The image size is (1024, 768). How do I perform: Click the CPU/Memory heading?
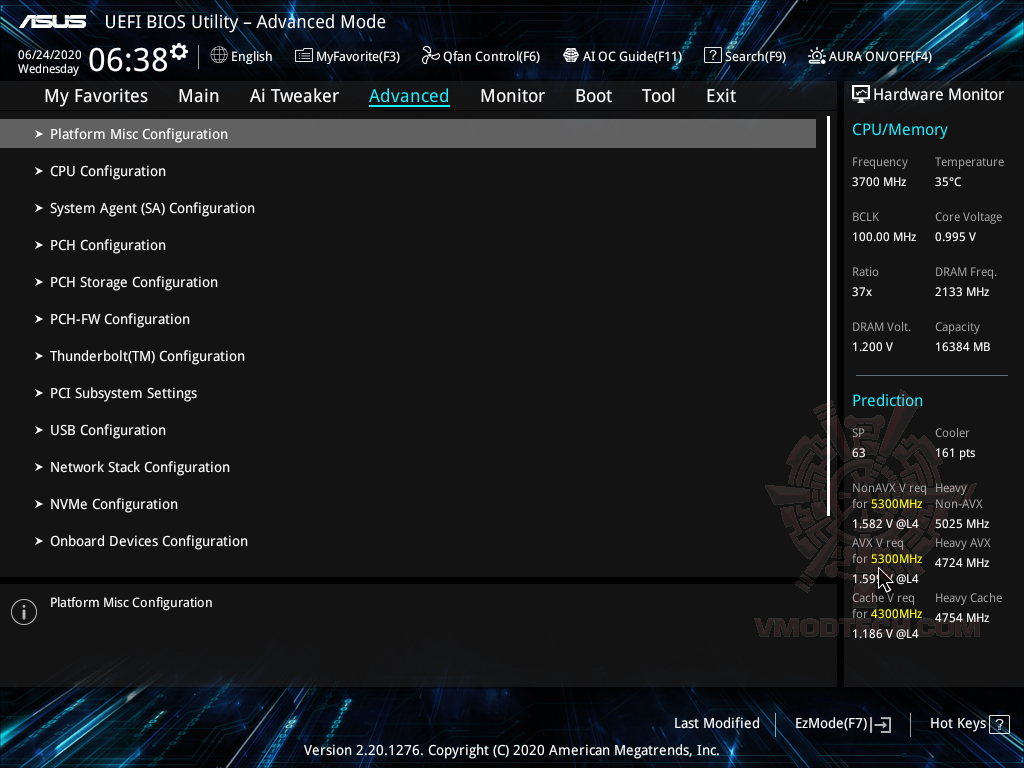899,130
